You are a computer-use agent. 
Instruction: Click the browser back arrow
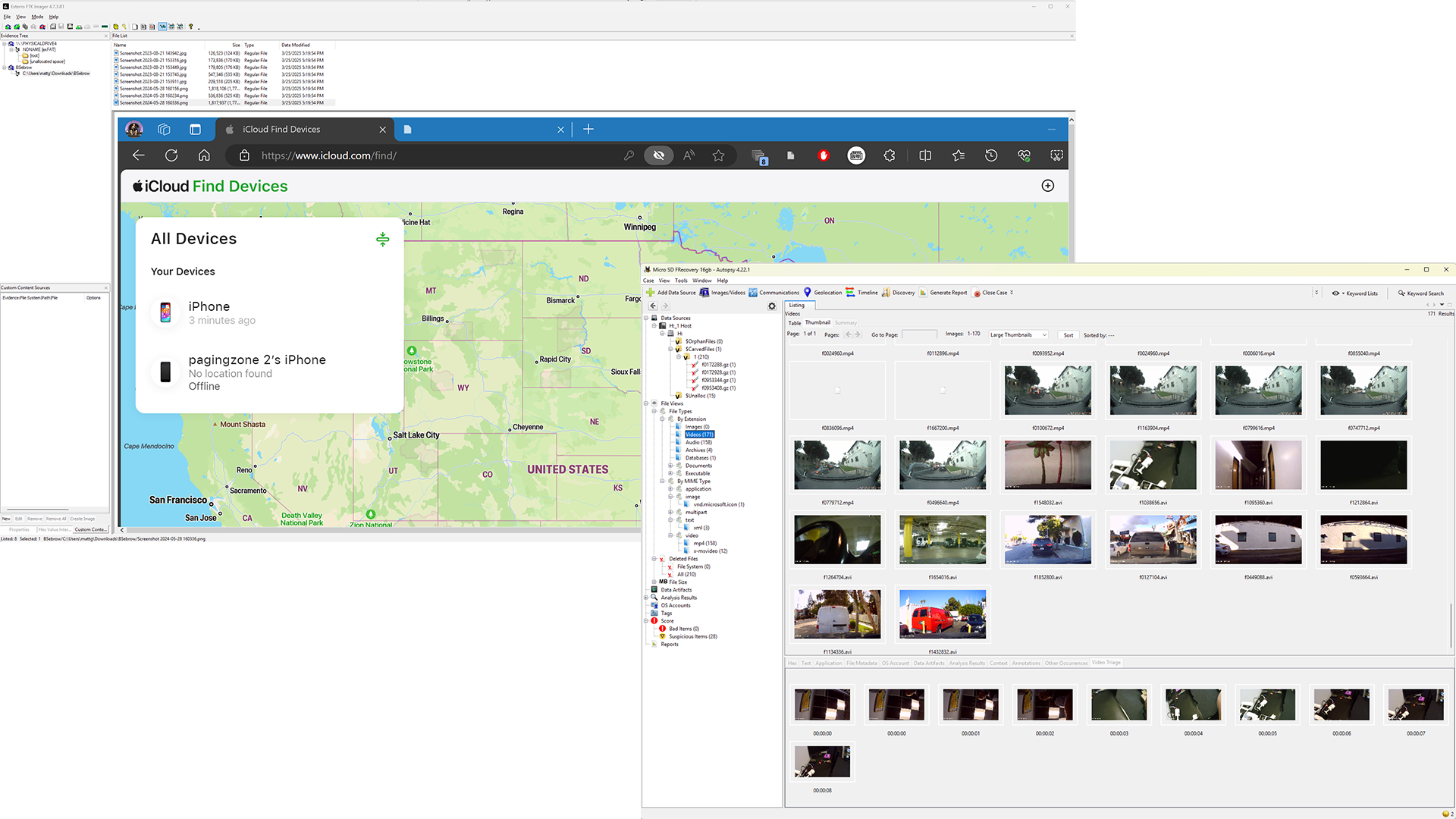point(138,155)
